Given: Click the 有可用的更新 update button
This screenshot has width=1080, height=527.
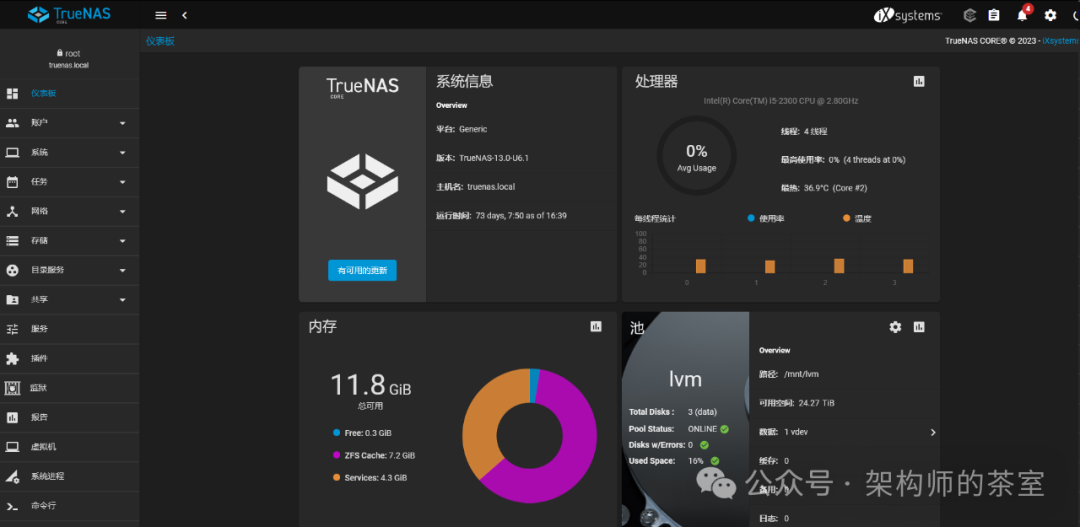Looking at the screenshot, I should coord(362,270).
